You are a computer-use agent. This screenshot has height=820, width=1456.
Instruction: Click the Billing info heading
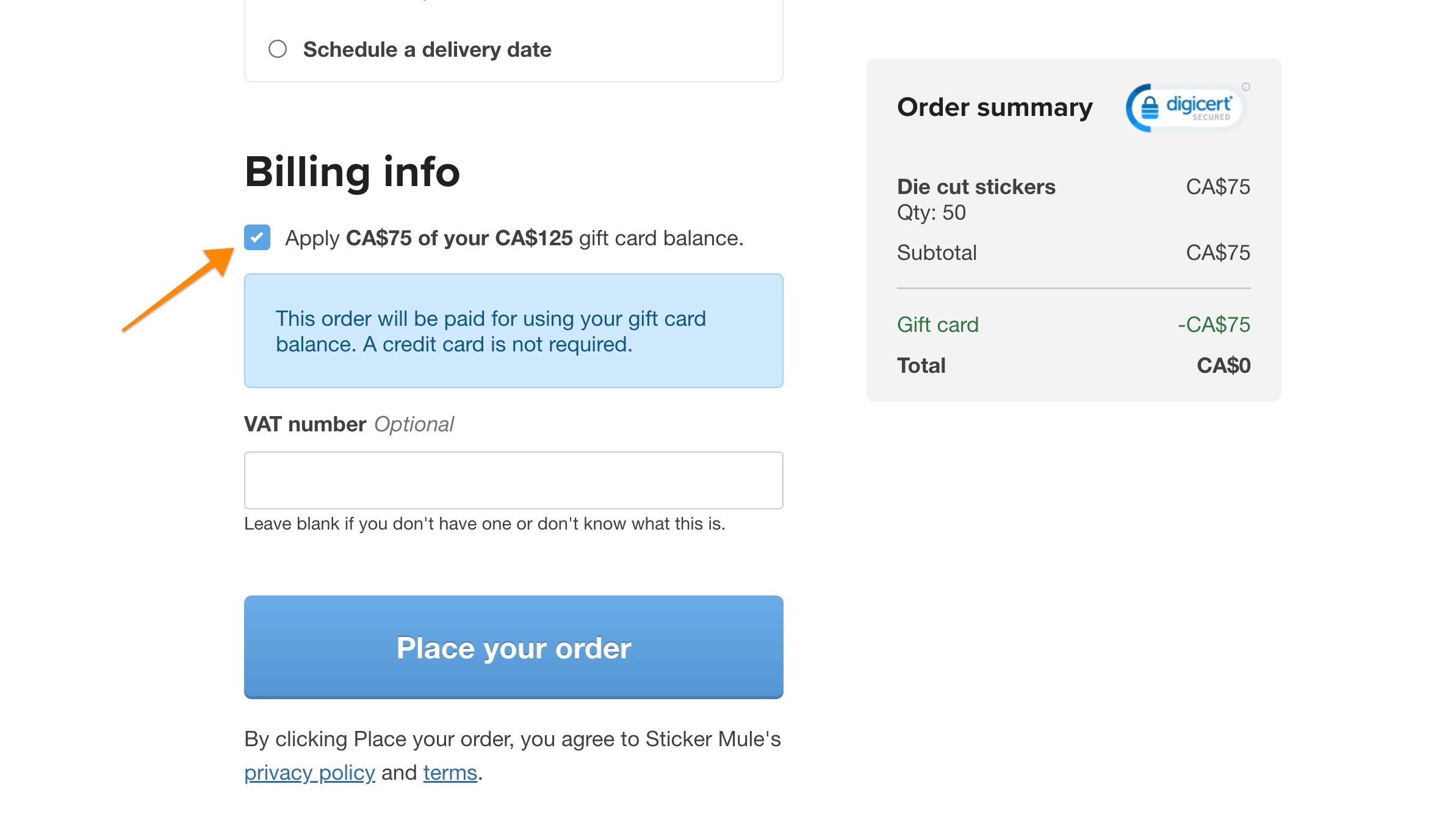[352, 171]
